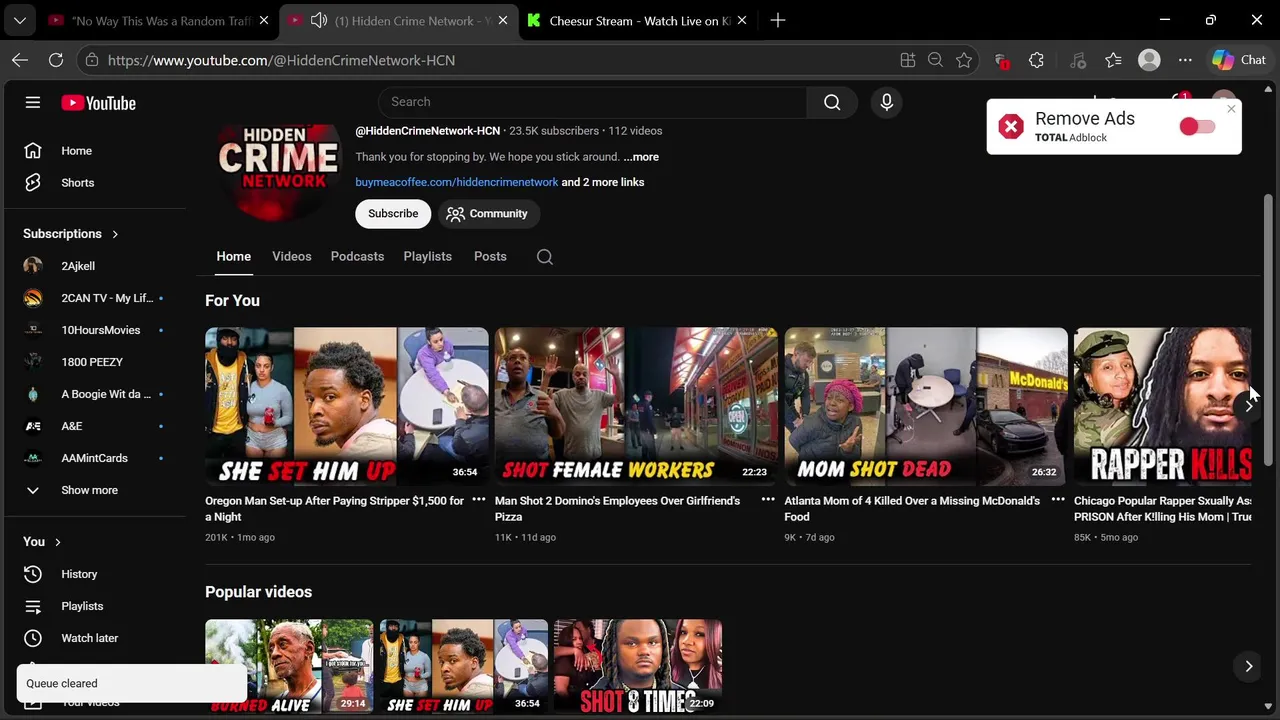Open more options for Domino's Employees video
1280x720 pixels.
click(x=768, y=500)
